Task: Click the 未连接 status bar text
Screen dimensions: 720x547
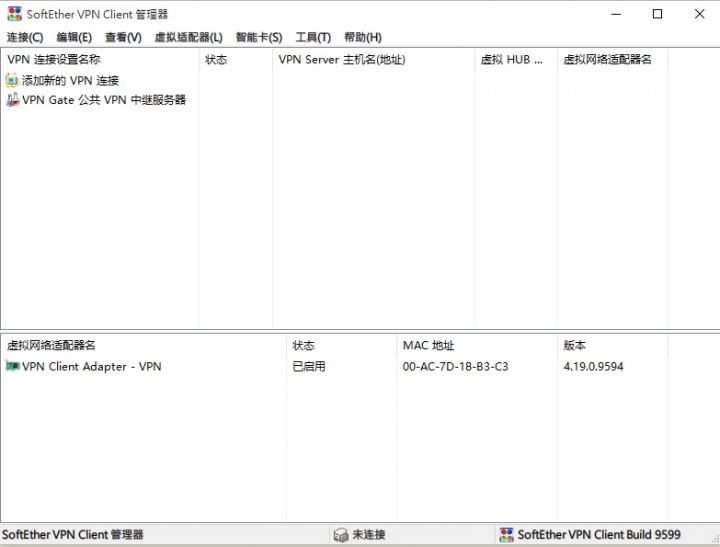Action: point(369,535)
